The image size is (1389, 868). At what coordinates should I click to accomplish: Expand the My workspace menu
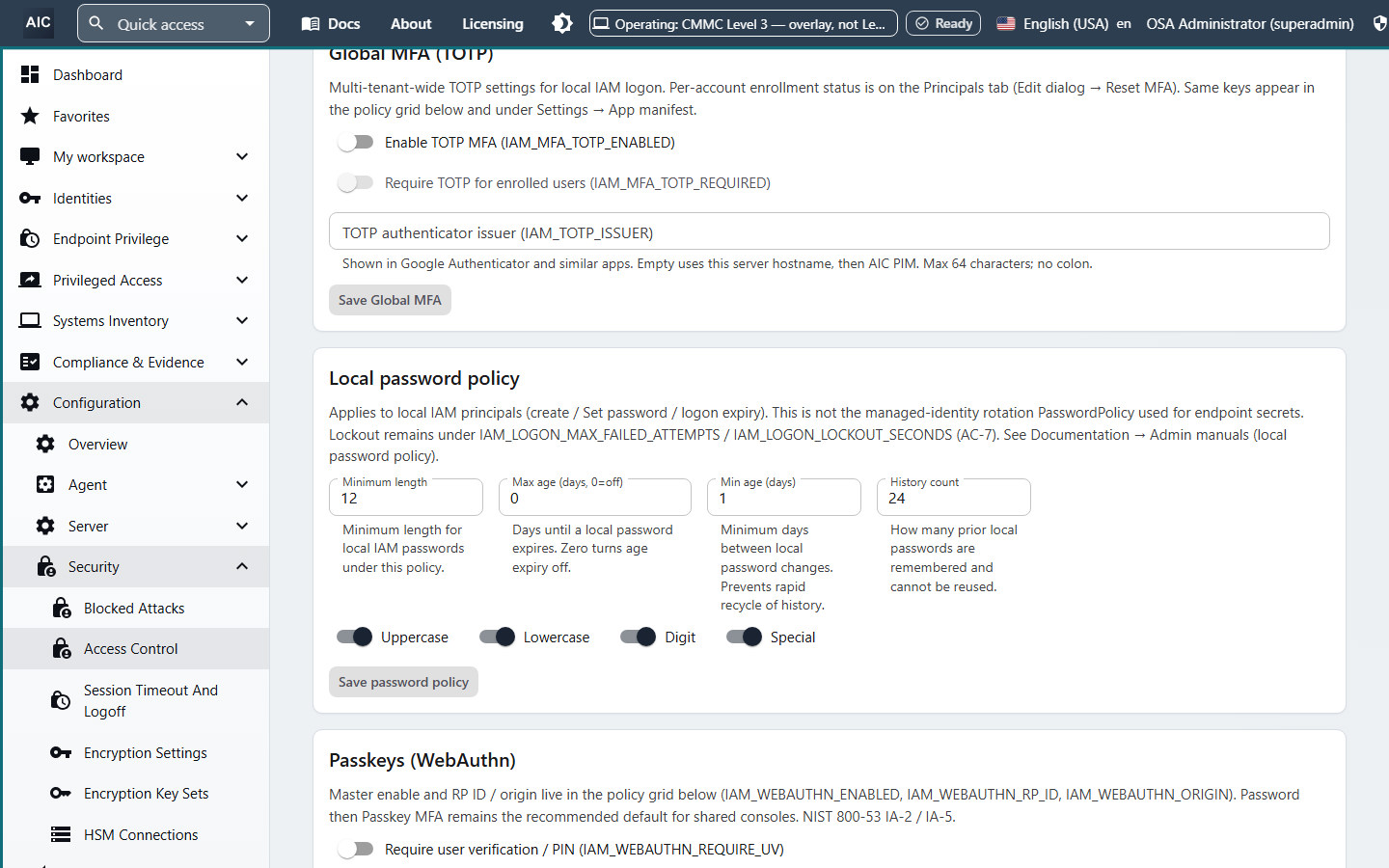click(x=242, y=156)
